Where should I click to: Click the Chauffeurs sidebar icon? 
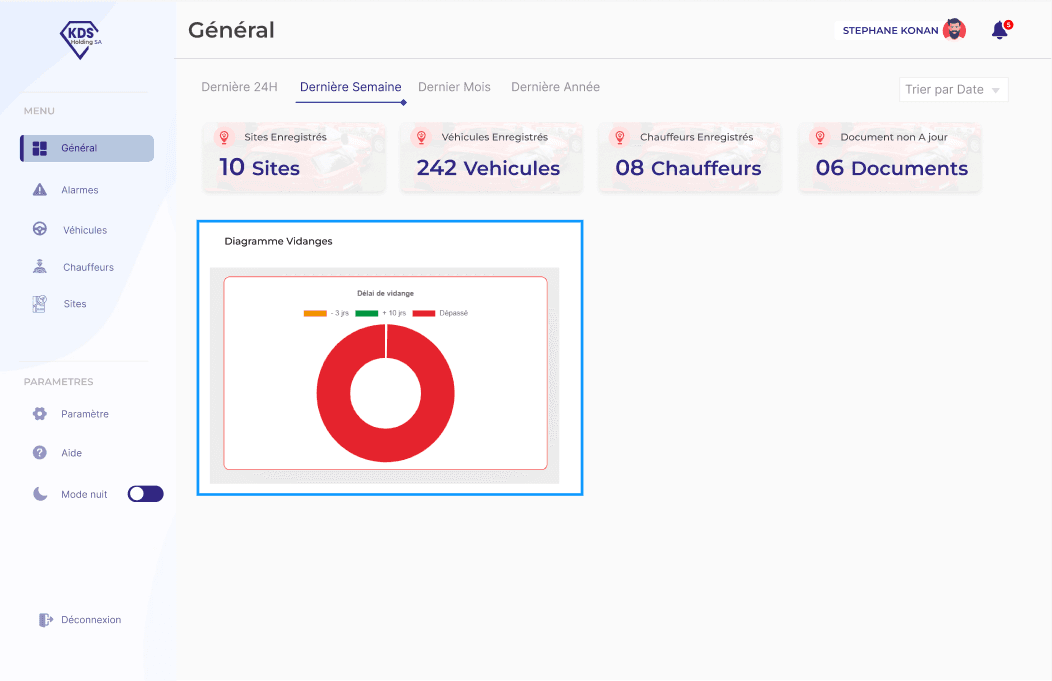pyautogui.click(x=39, y=266)
